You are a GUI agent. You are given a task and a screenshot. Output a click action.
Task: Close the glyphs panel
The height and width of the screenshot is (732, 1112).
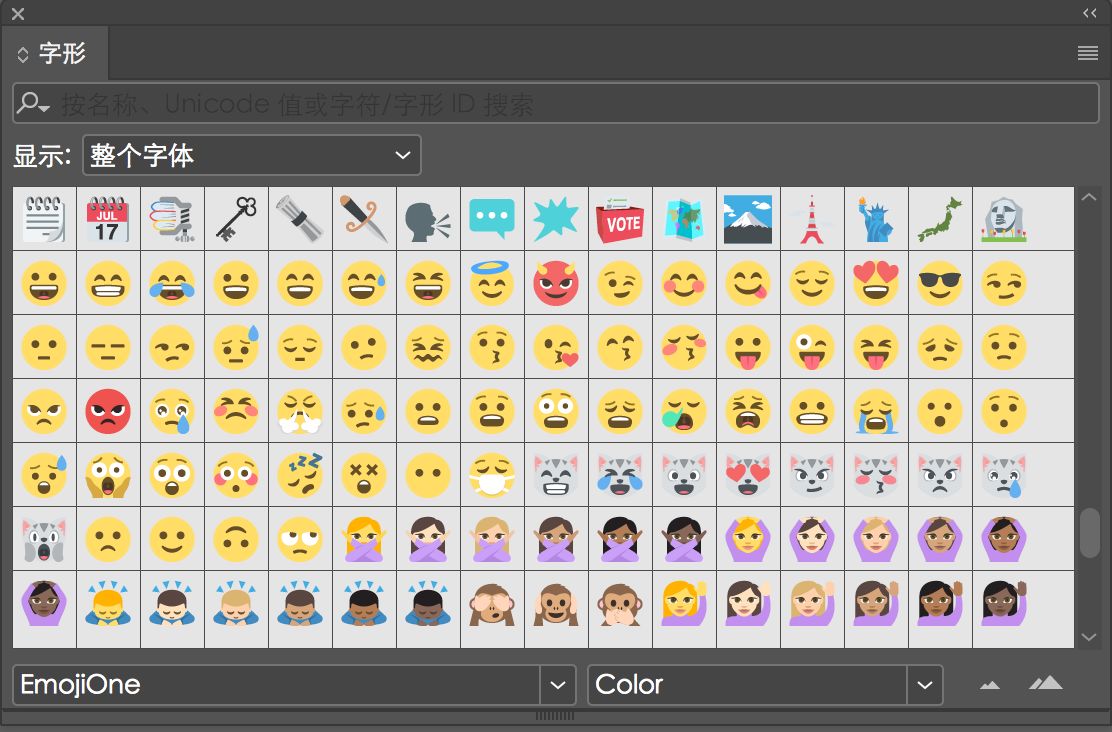tap(18, 13)
